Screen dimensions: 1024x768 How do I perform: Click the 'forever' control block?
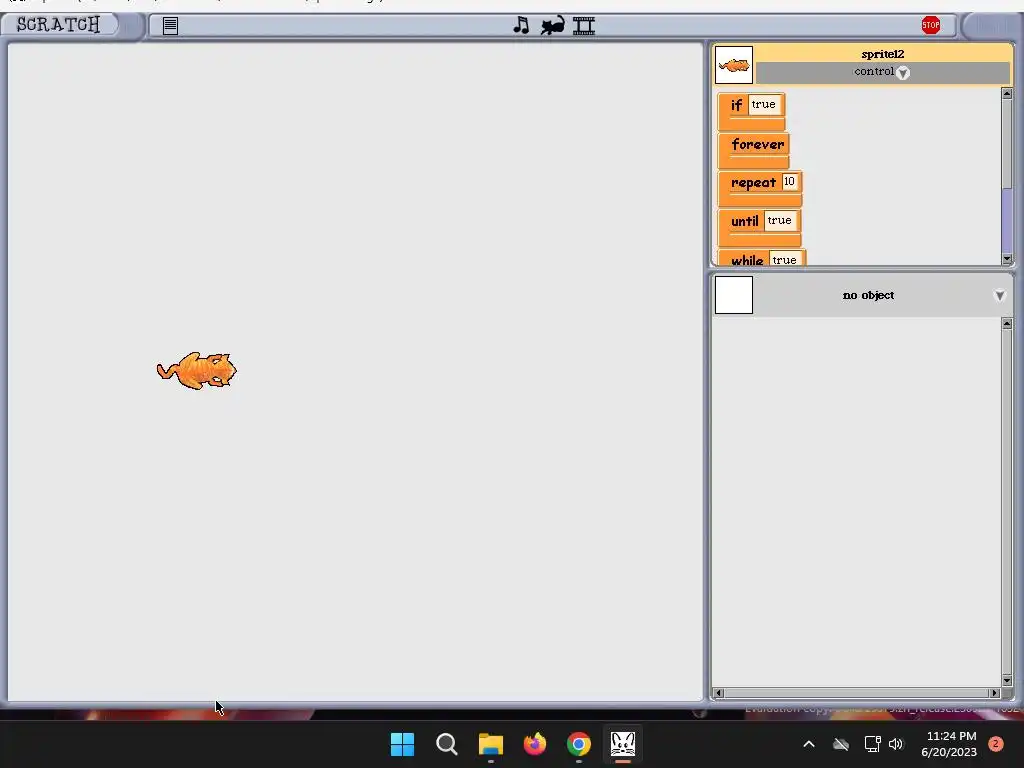[x=754, y=150]
